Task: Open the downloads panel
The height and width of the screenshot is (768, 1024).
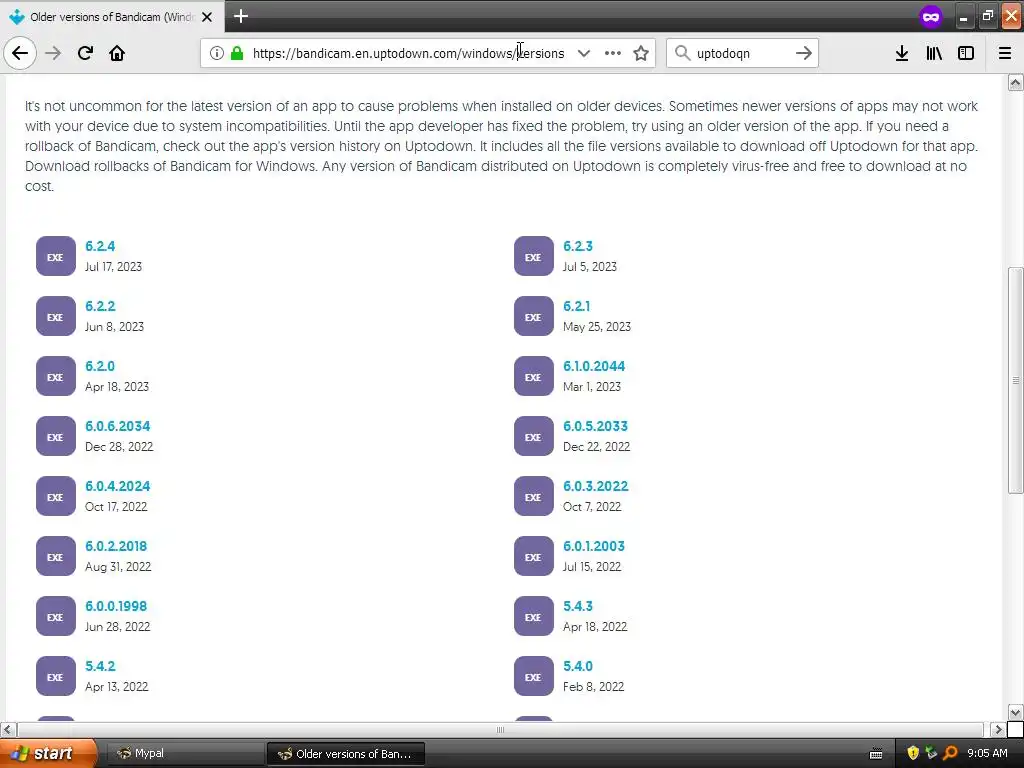Action: coord(902,53)
